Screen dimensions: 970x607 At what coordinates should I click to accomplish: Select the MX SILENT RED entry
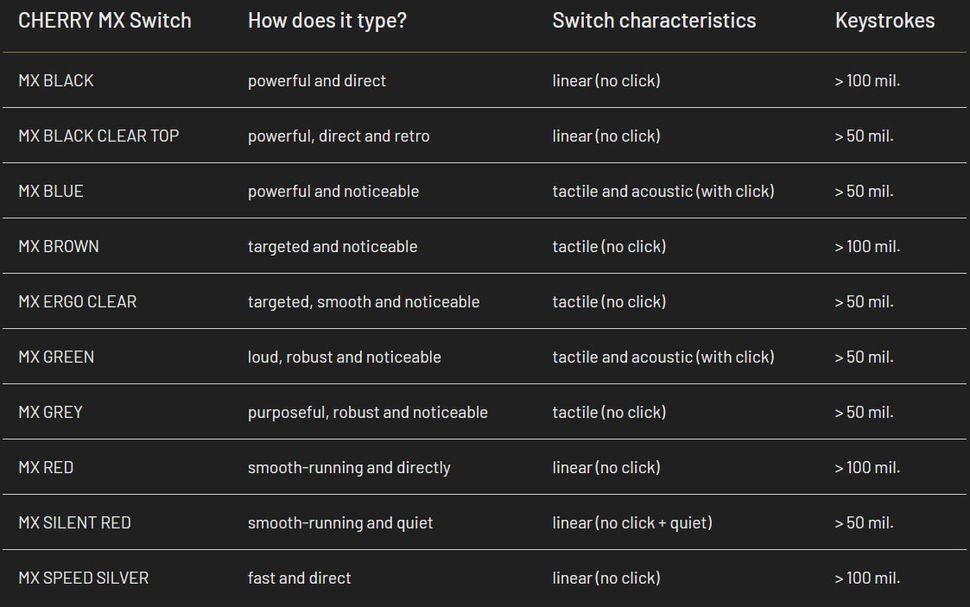[75, 523]
